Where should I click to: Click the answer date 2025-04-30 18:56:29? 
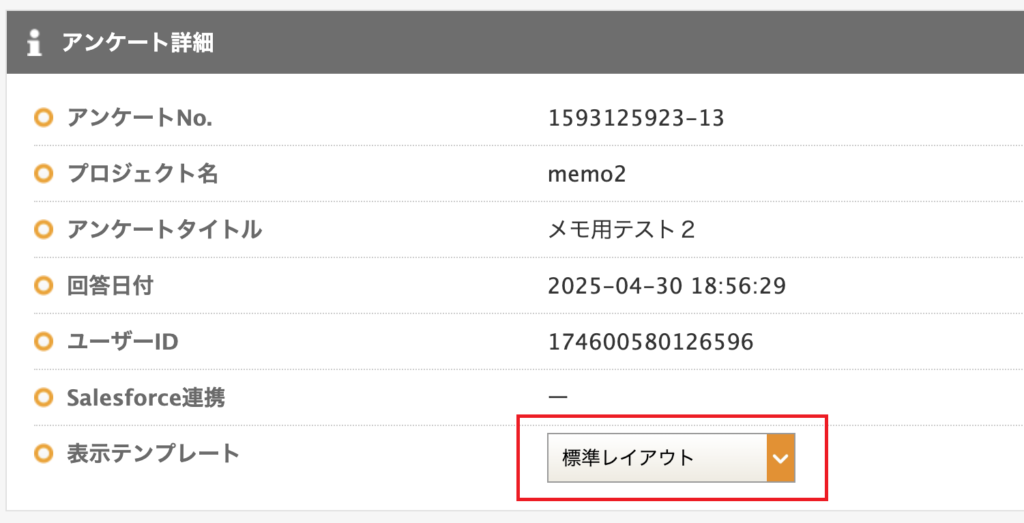[667, 286]
